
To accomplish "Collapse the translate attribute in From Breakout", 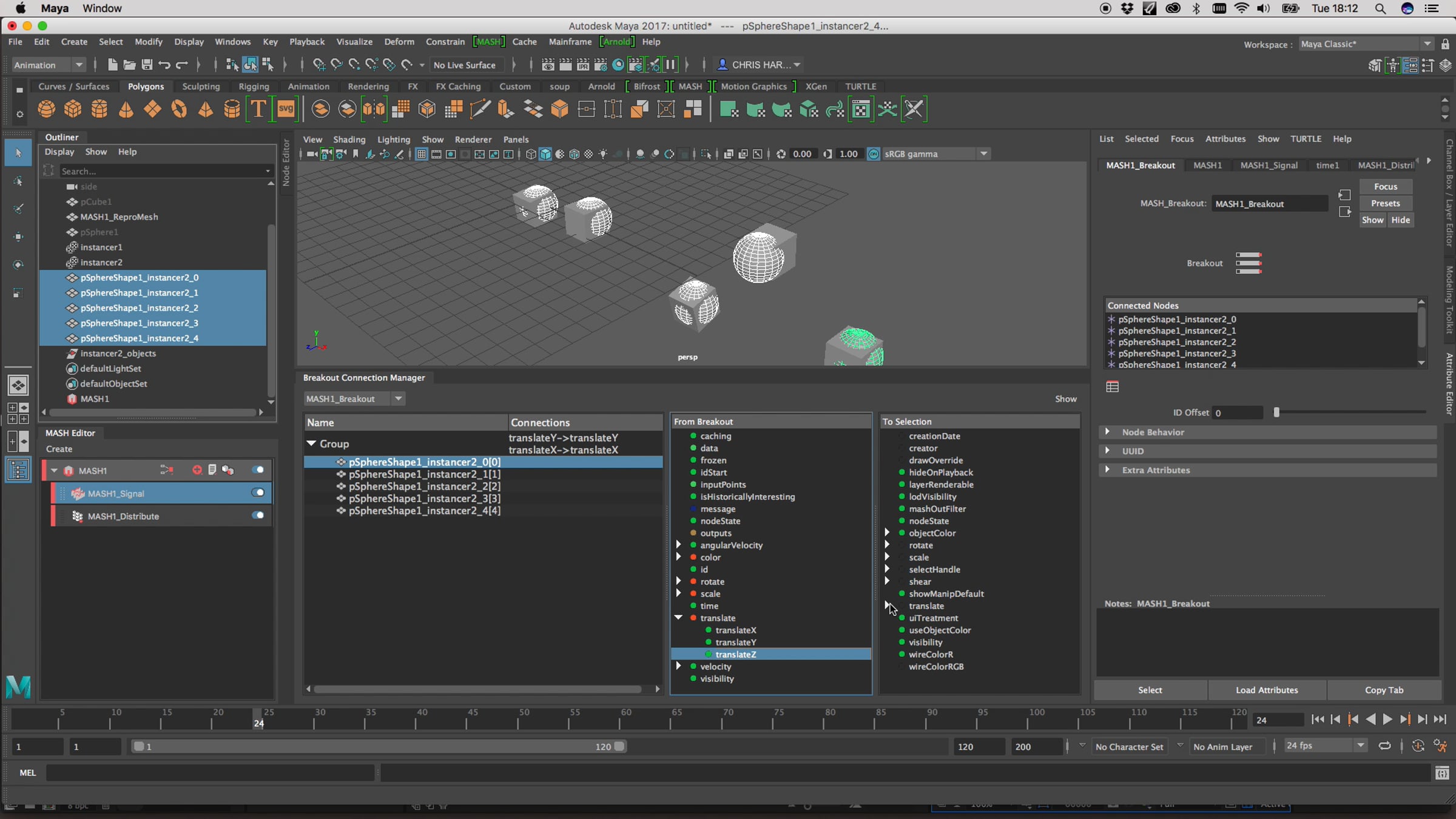I will pyautogui.click(x=678, y=618).
